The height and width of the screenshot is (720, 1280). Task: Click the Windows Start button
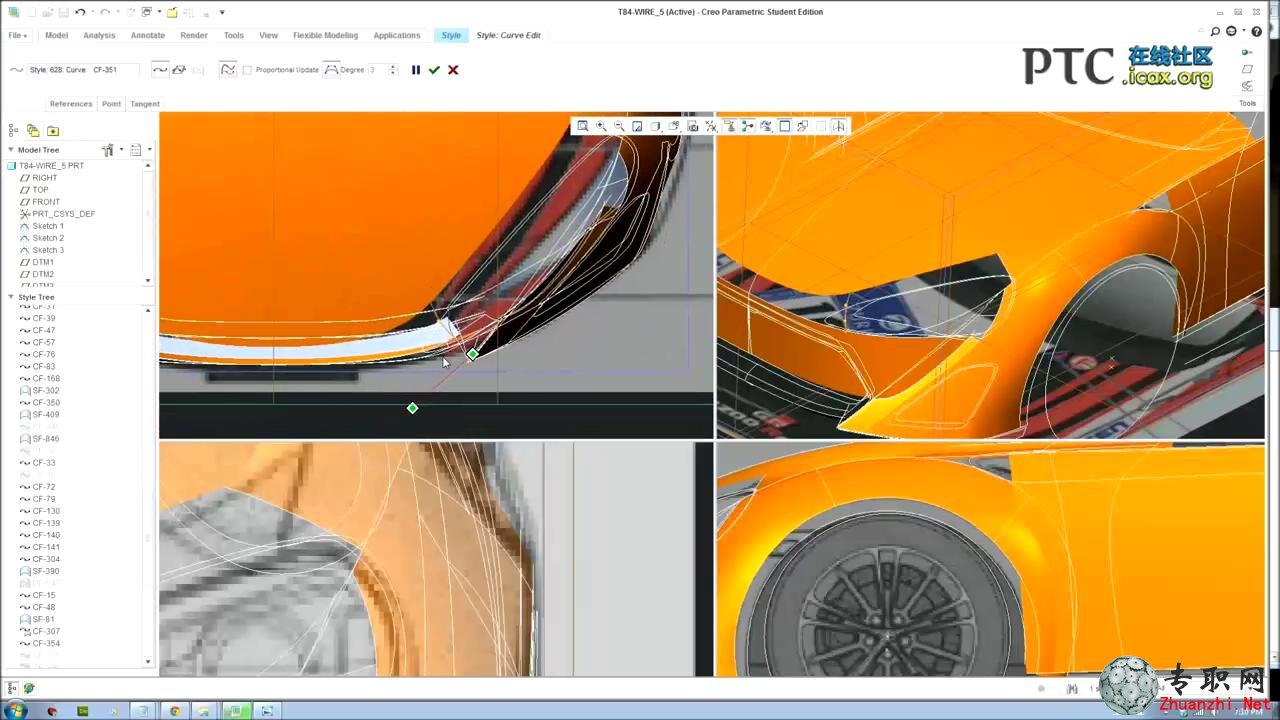coord(18,711)
